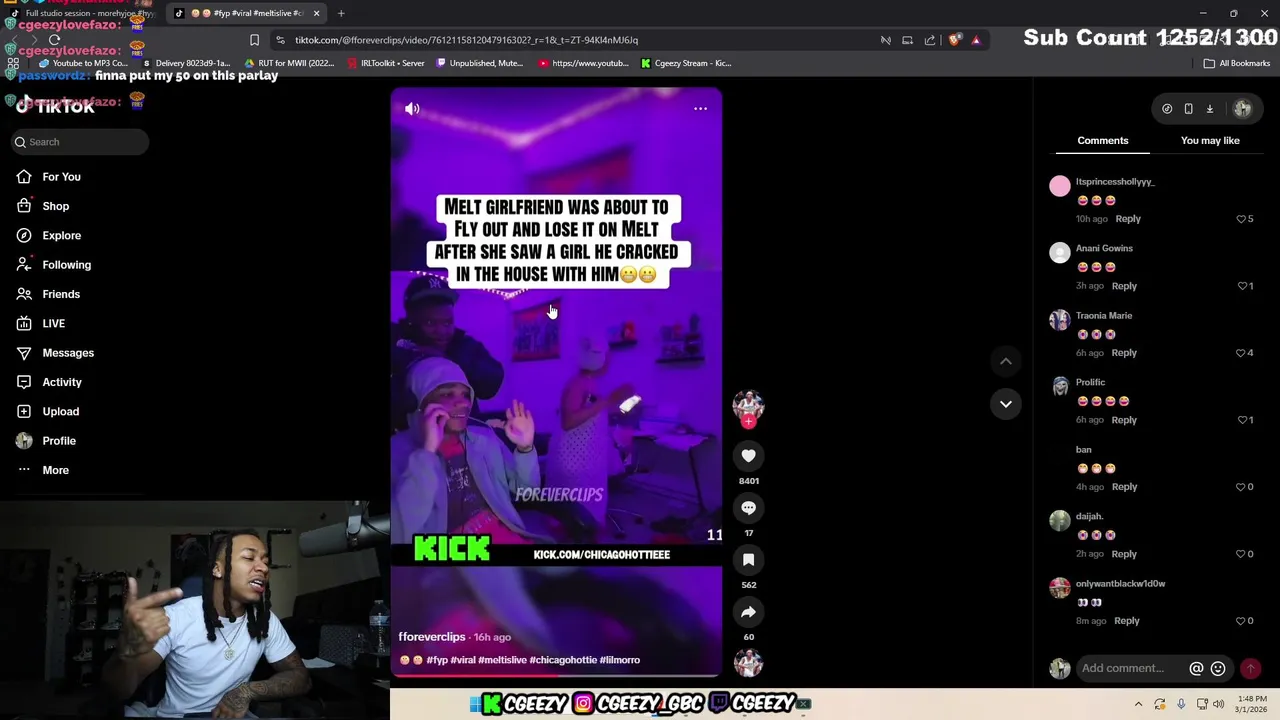Open Explore in the sidebar
The width and height of the screenshot is (1280, 720).
(62, 236)
